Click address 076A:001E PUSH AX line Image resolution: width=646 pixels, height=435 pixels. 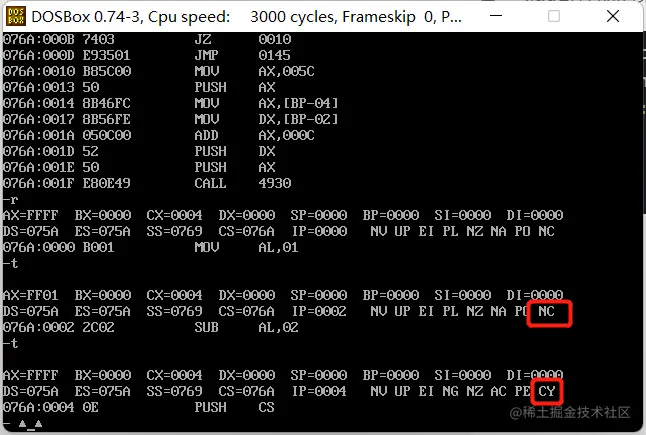[x=139, y=167]
